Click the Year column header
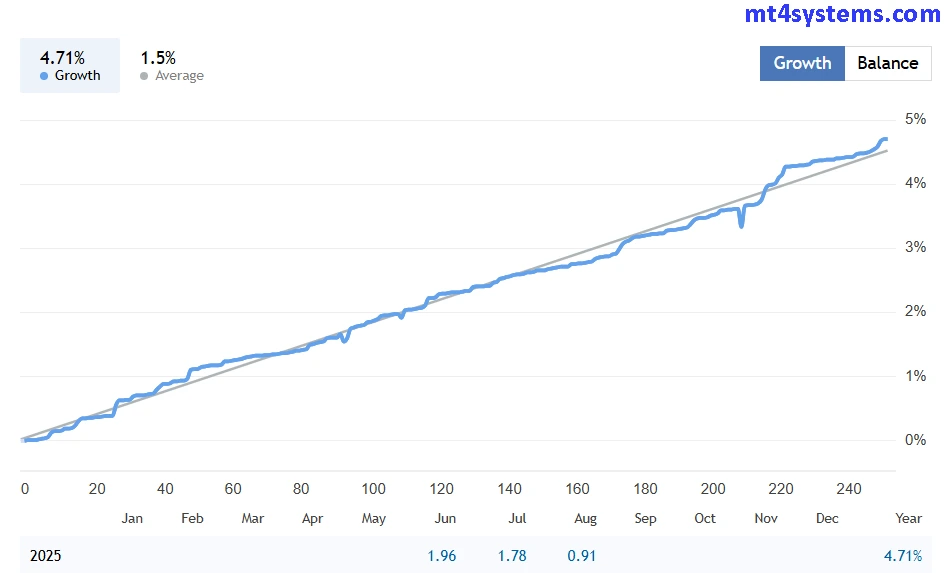The image size is (947, 573). pyautogui.click(x=908, y=518)
